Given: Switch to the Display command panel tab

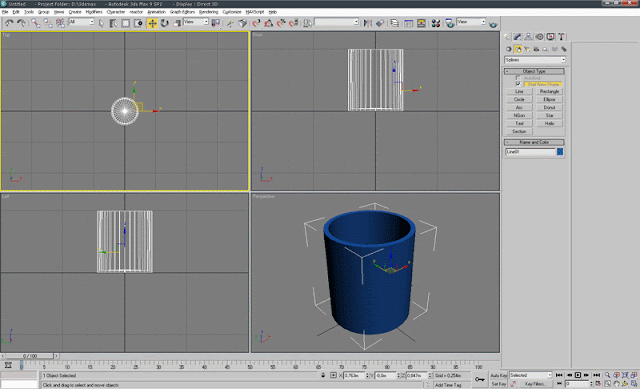Looking at the screenshot, I should coord(551,37).
